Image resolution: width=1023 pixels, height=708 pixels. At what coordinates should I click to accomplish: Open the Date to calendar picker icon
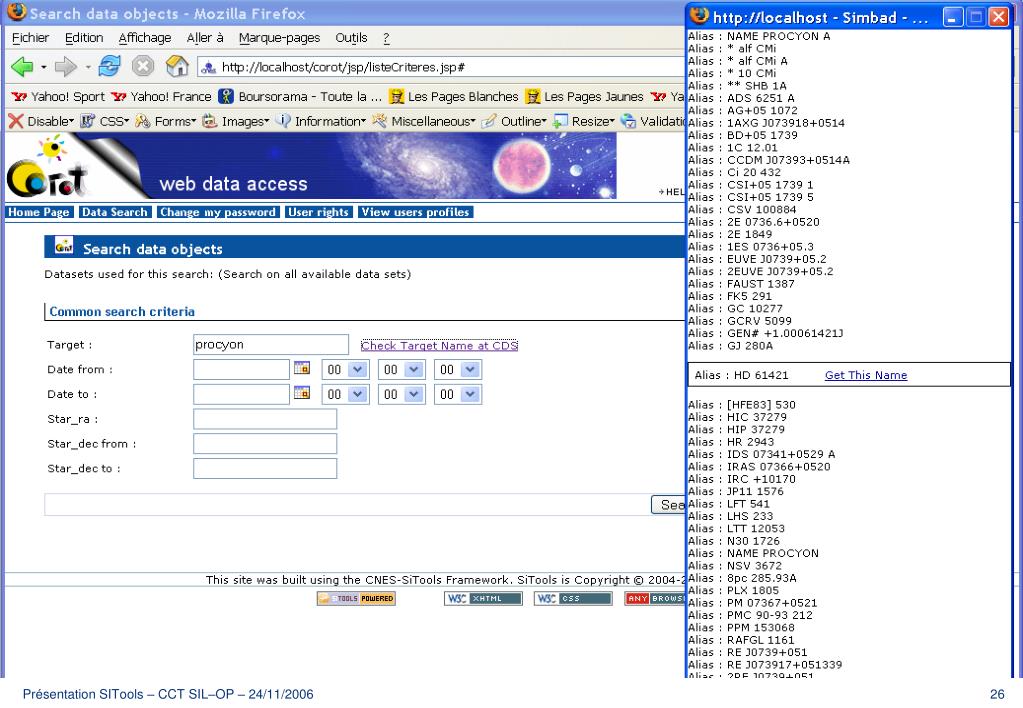[x=302, y=393]
